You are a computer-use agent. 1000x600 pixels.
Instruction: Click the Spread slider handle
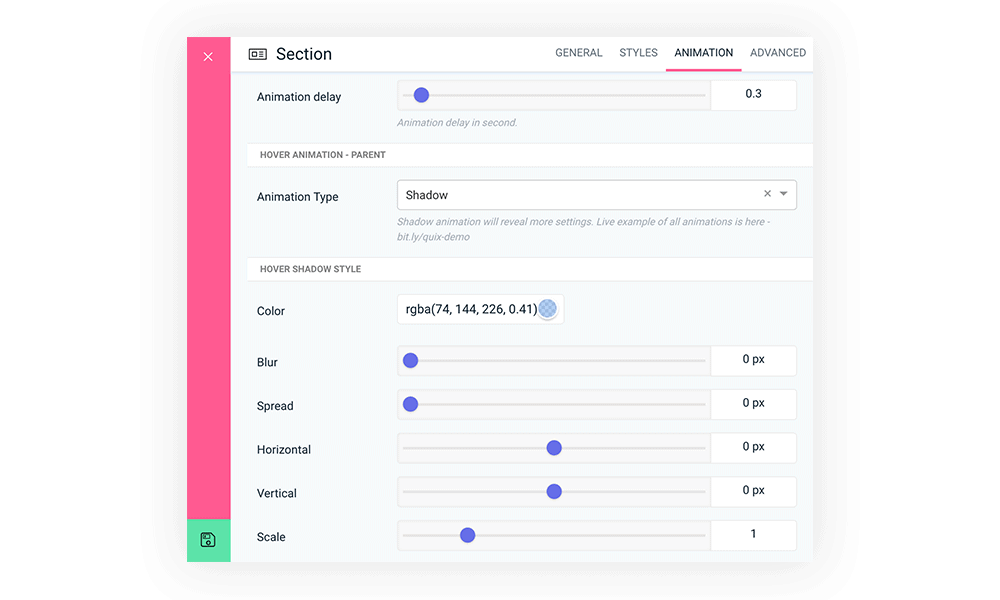[x=410, y=404]
